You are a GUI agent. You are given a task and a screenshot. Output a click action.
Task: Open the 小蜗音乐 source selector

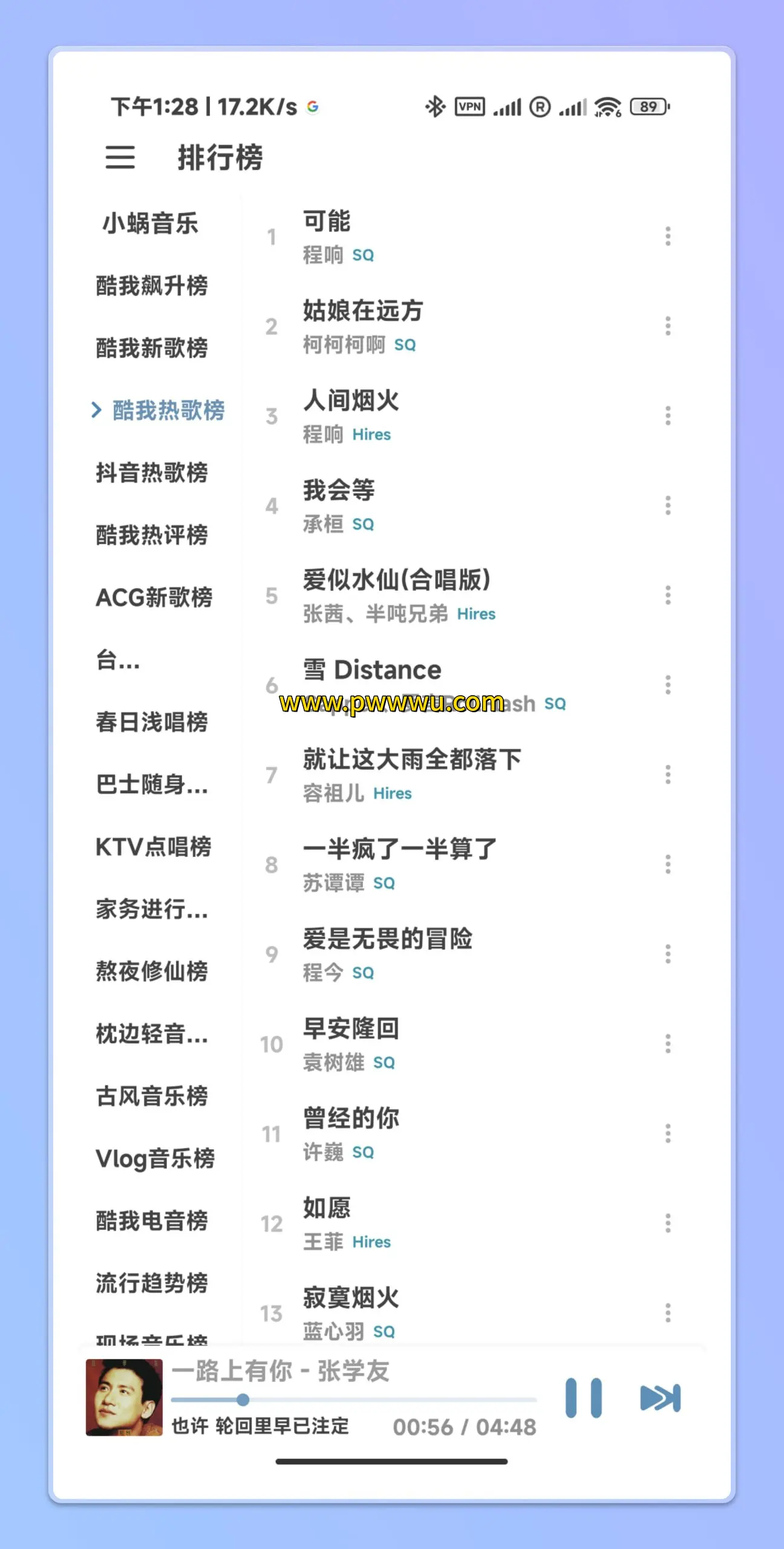(150, 223)
